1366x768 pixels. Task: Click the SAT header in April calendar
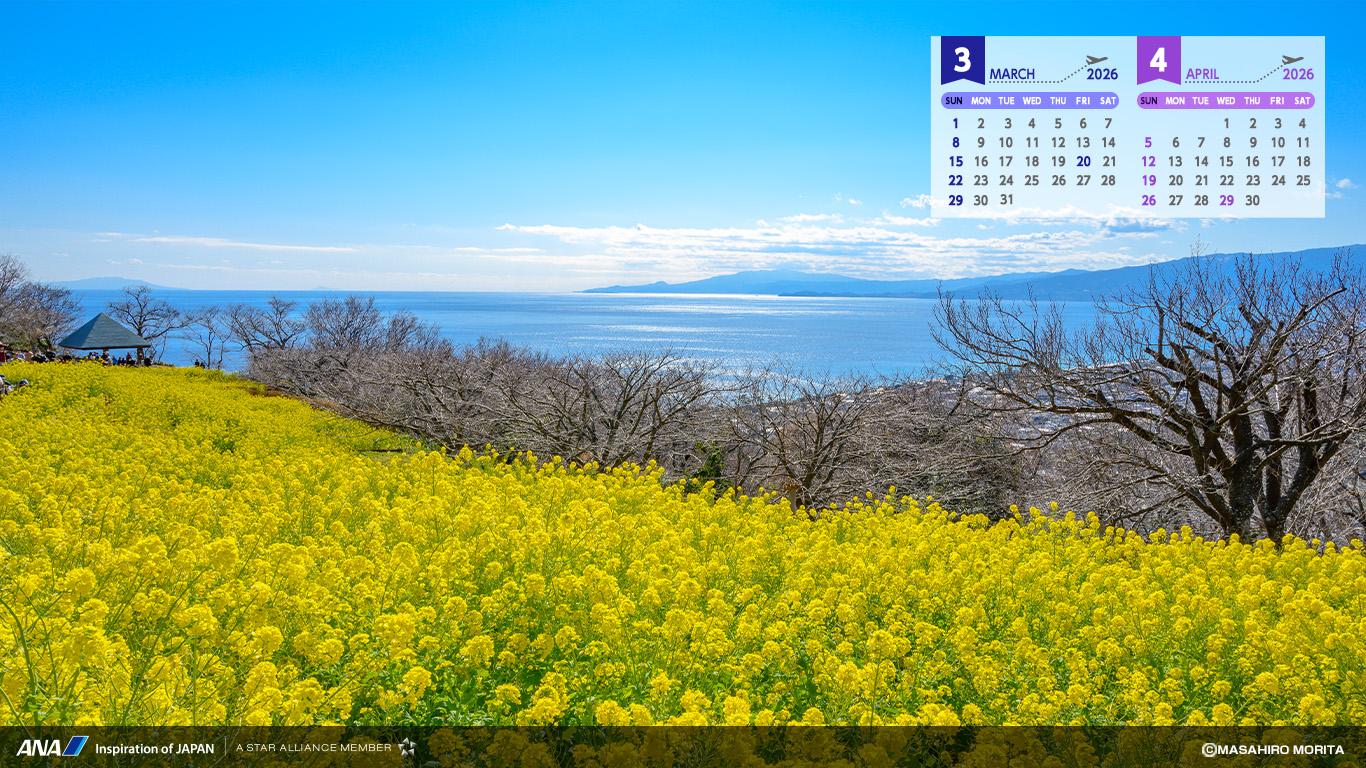(x=1302, y=101)
